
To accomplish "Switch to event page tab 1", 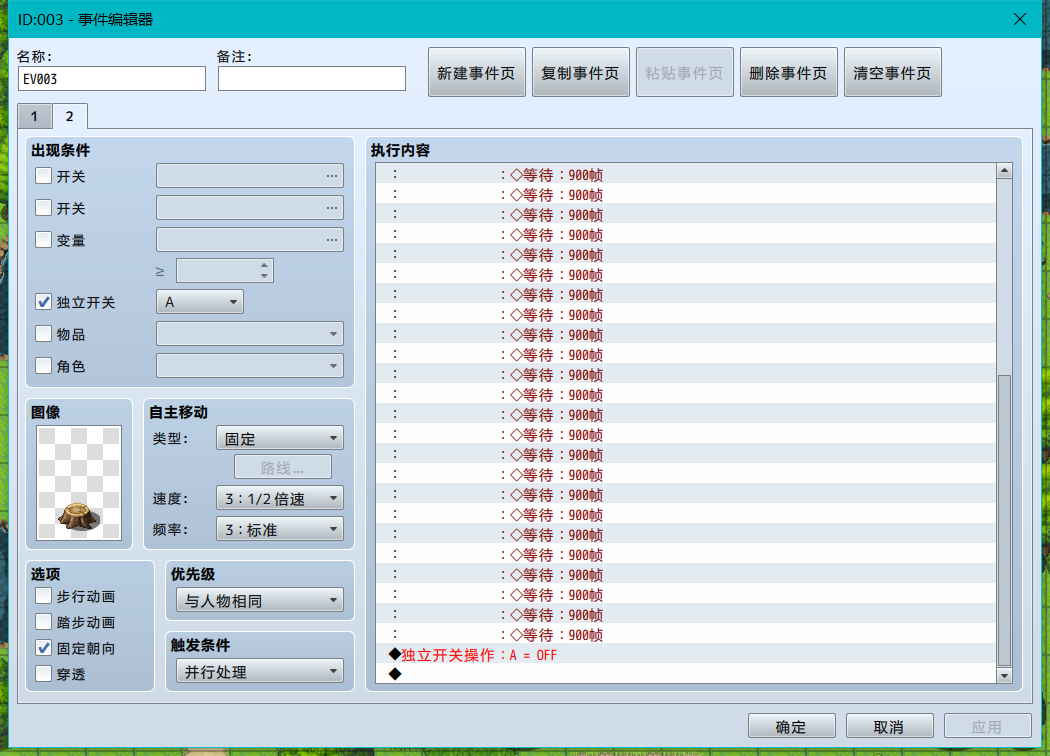I will point(34,117).
